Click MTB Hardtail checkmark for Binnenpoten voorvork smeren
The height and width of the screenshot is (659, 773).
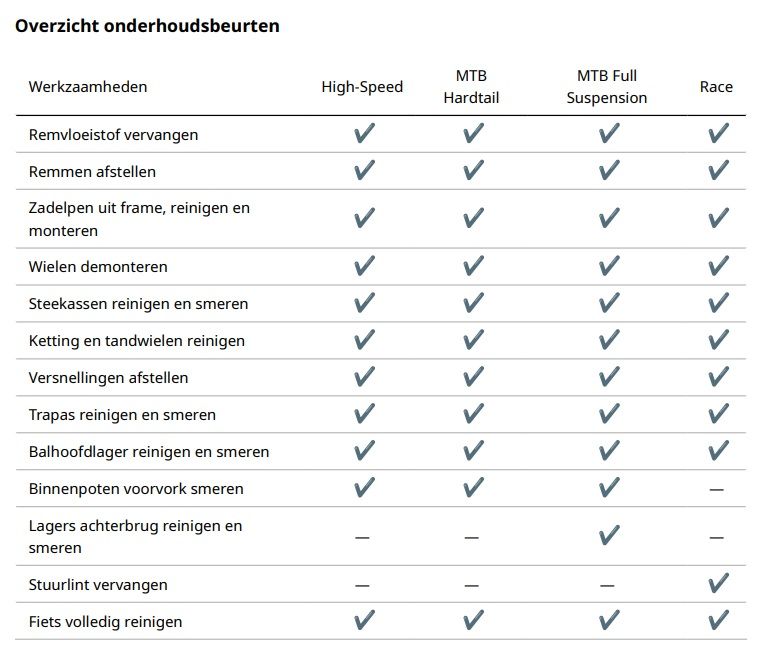pyautogui.click(x=473, y=488)
